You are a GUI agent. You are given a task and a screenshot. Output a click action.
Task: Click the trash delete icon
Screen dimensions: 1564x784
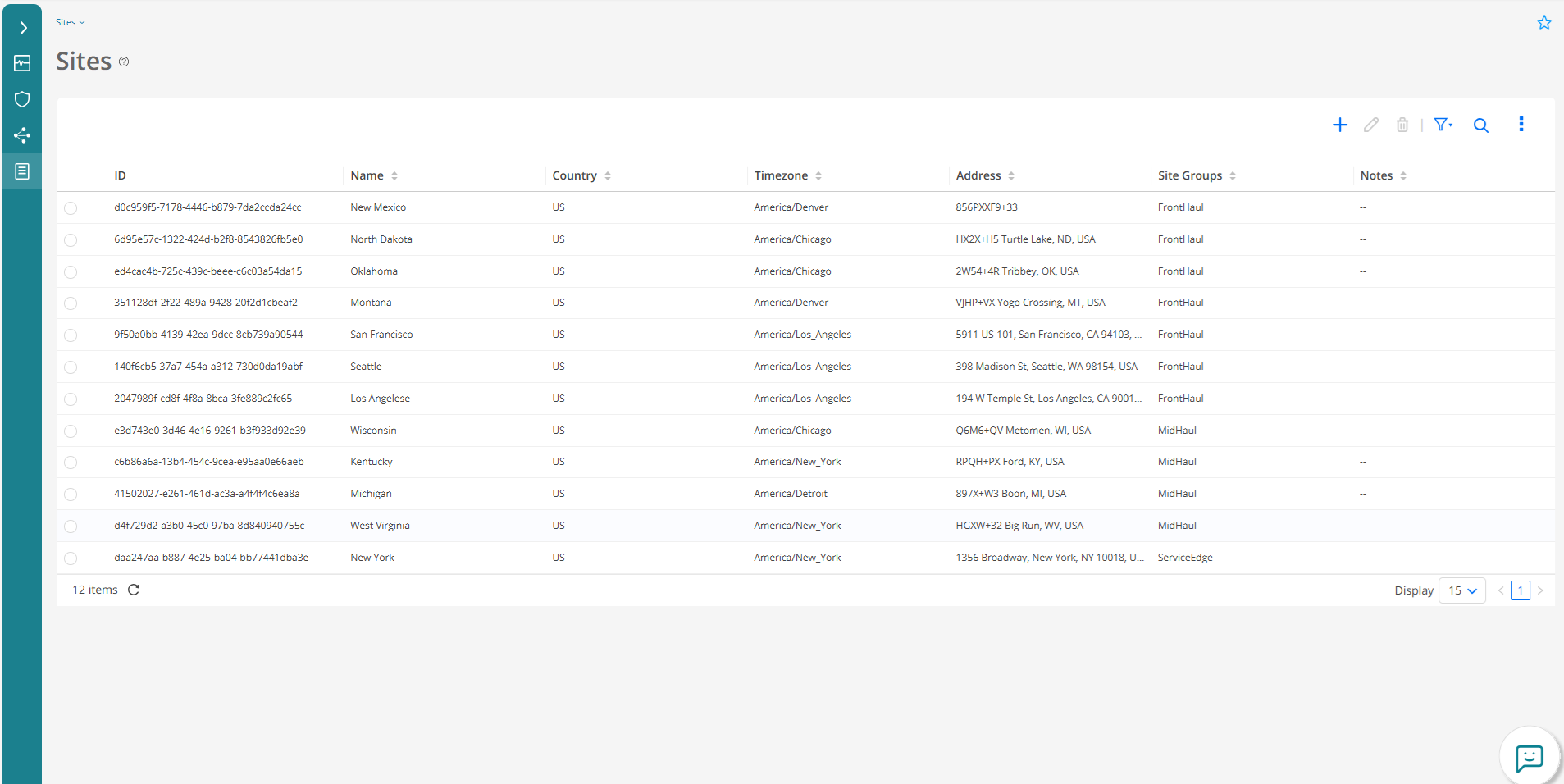click(x=1402, y=125)
